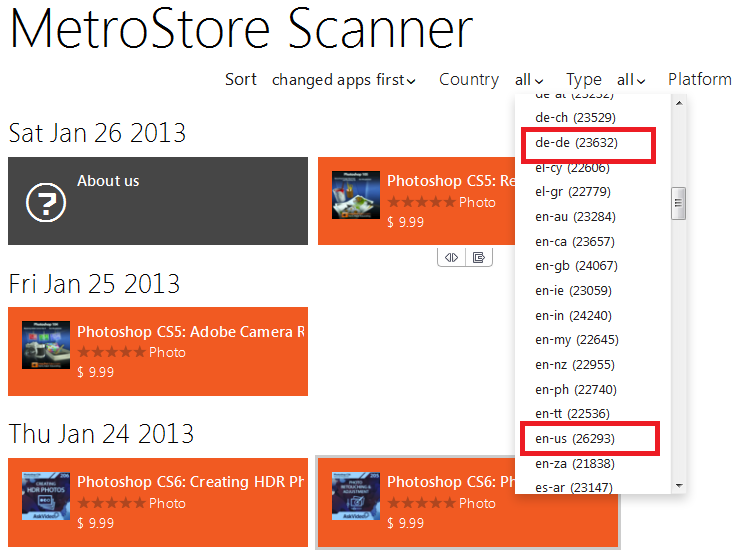Image resolution: width=743 pixels, height=560 pixels.
Task: Select el-gr (22779) in country list
Action: click(x=573, y=192)
